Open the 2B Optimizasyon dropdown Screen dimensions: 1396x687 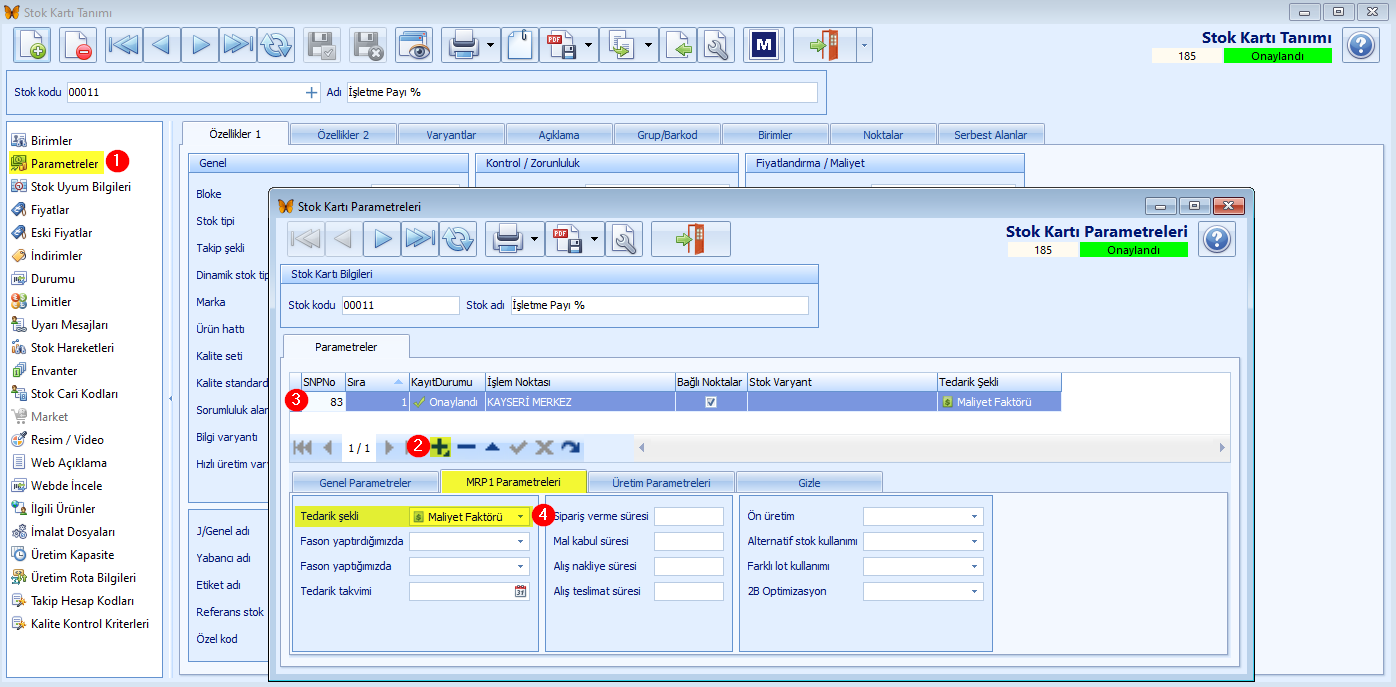coord(975,591)
